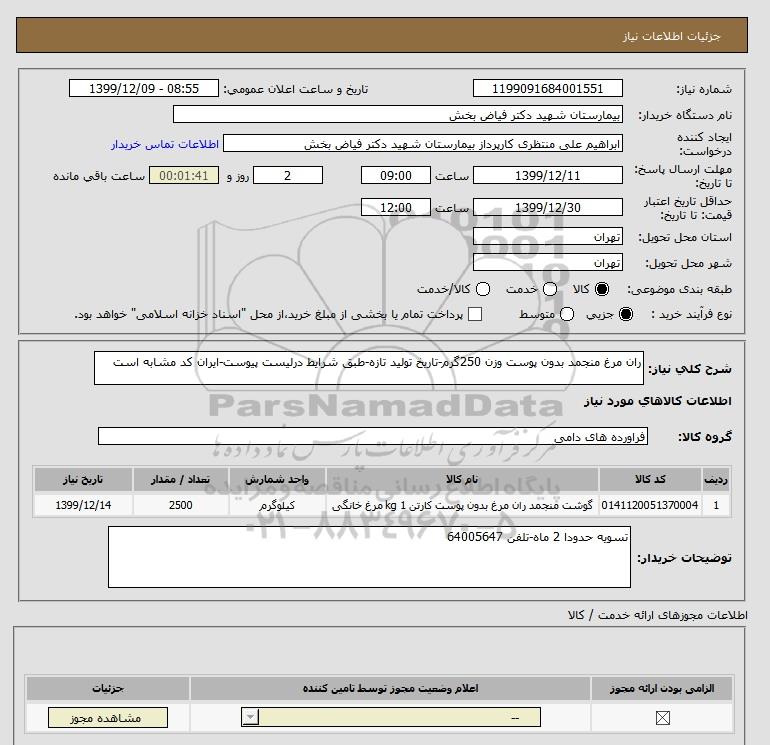Click announcement date field 1399/12/09 - 08:55
Screen dimensions: 770x745
(144, 88)
